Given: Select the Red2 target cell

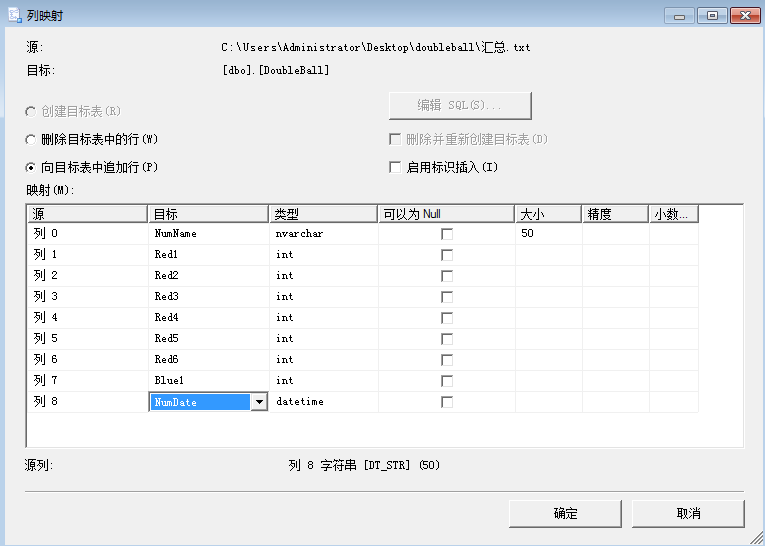Looking at the screenshot, I should click(208, 276).
